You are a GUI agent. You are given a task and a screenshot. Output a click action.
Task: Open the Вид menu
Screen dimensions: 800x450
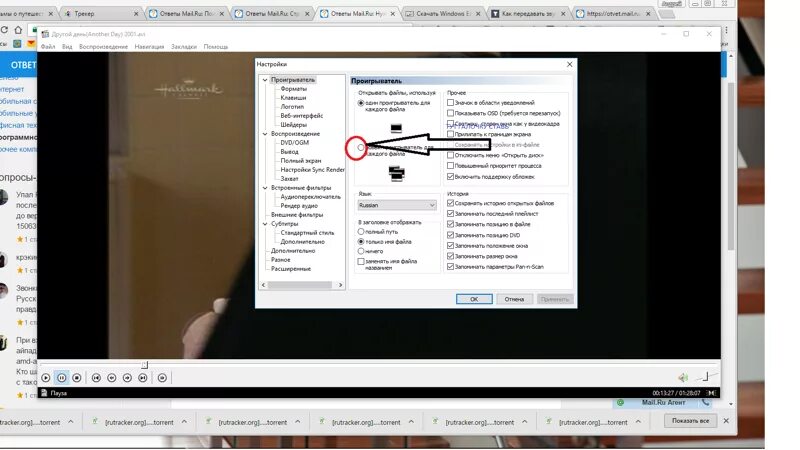67,47
